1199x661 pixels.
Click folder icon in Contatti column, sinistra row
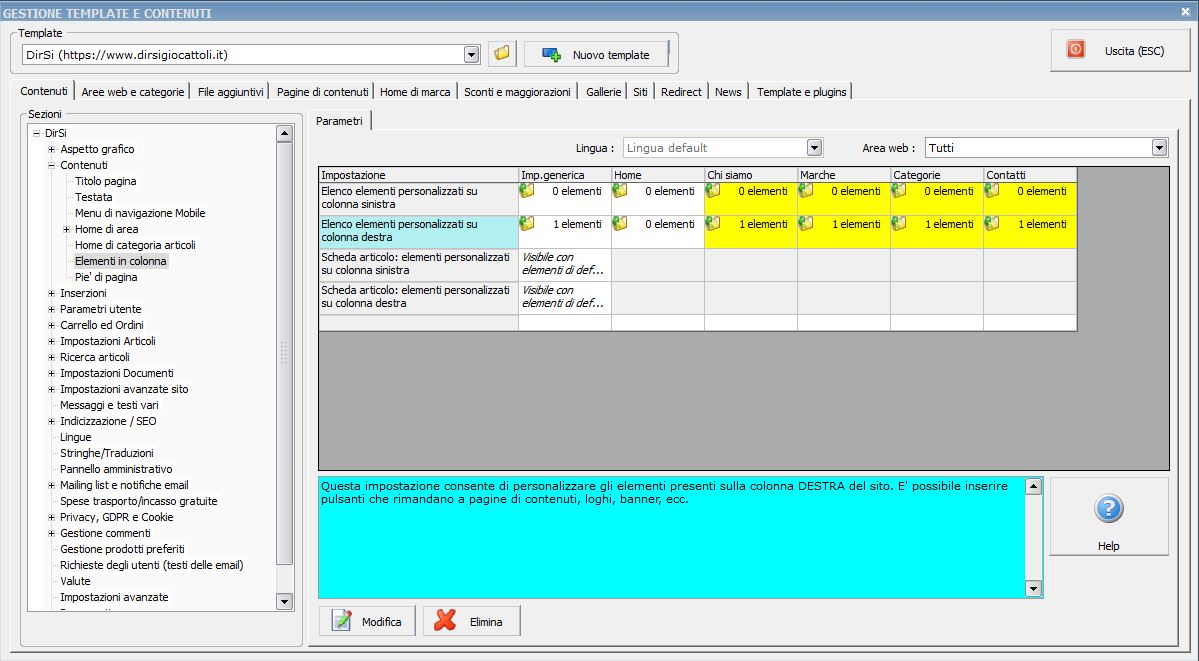click(x=992, y=191)
